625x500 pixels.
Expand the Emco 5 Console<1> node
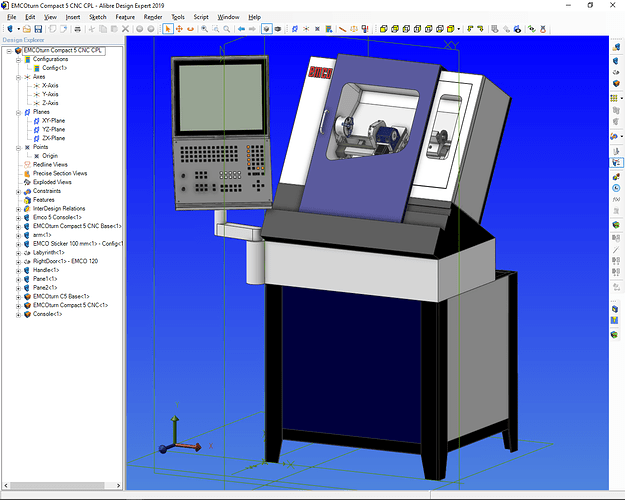(x=18, y=218)
